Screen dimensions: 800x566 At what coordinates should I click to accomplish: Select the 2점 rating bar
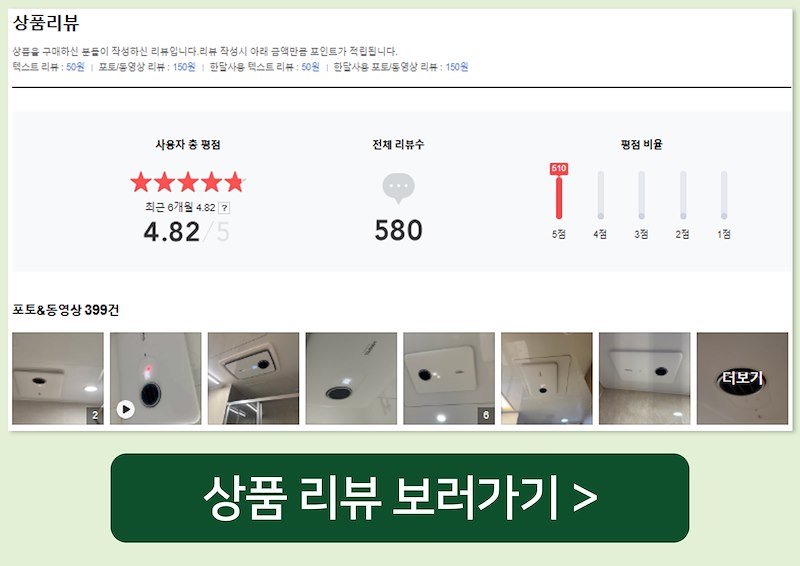pos(683,195)
